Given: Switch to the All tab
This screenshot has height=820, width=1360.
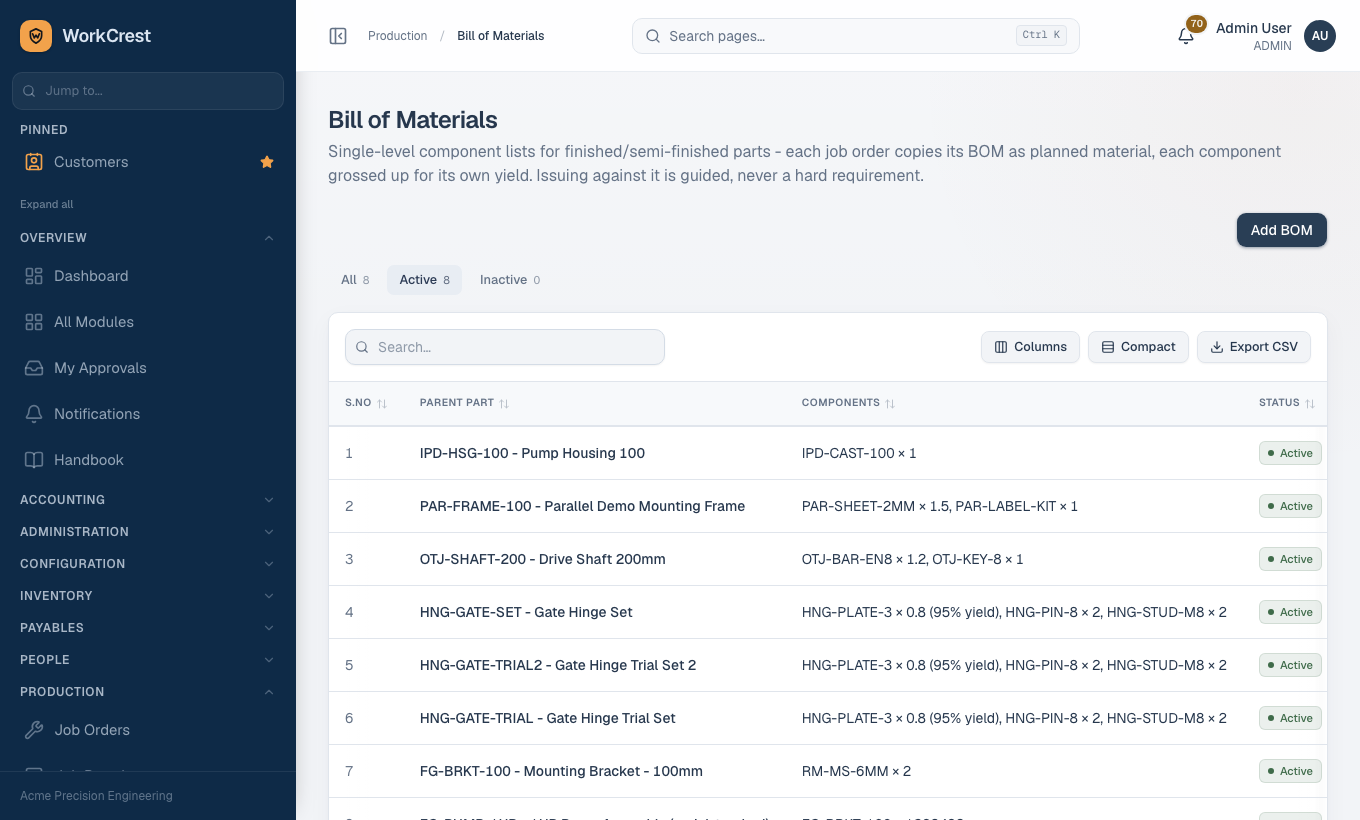Looking at the screenshot, I should pyautogui.click(x=355, y=280).
